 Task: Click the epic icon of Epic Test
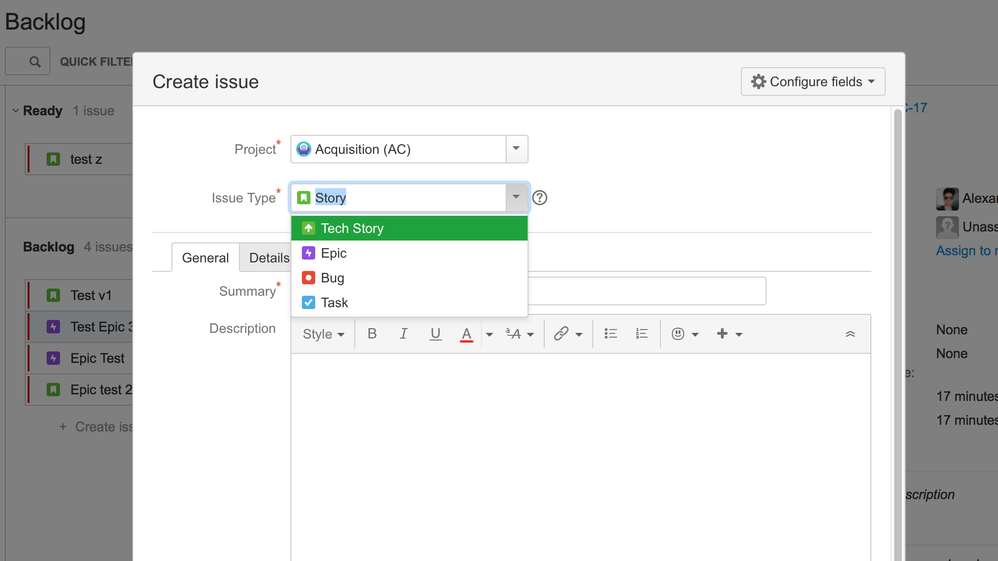click(53, 359)
